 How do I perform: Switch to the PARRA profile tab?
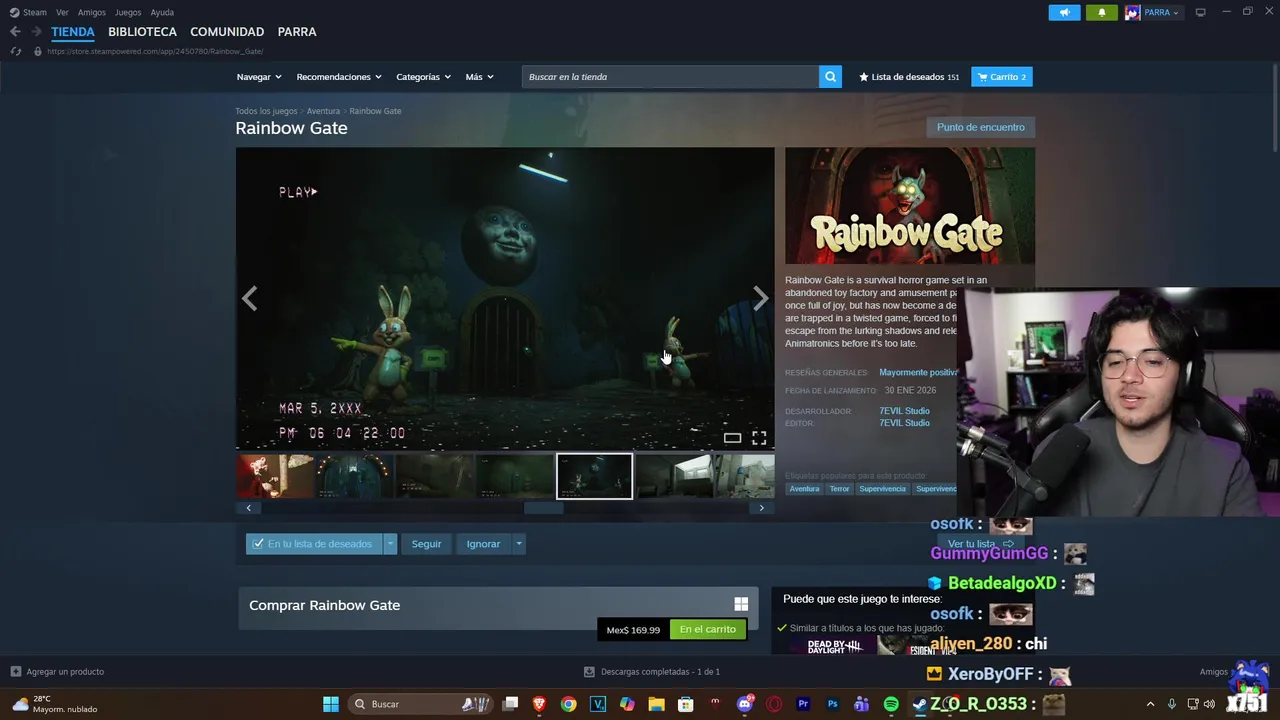pyautogui.click(x=297, y=32)
